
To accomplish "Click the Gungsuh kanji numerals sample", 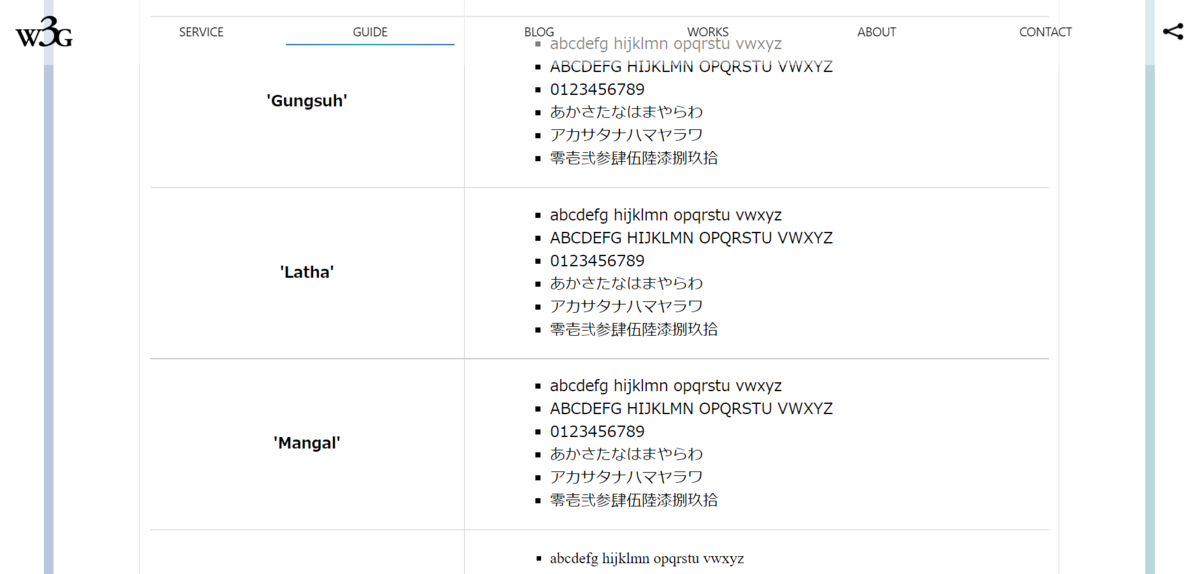I will click(634, 158).
